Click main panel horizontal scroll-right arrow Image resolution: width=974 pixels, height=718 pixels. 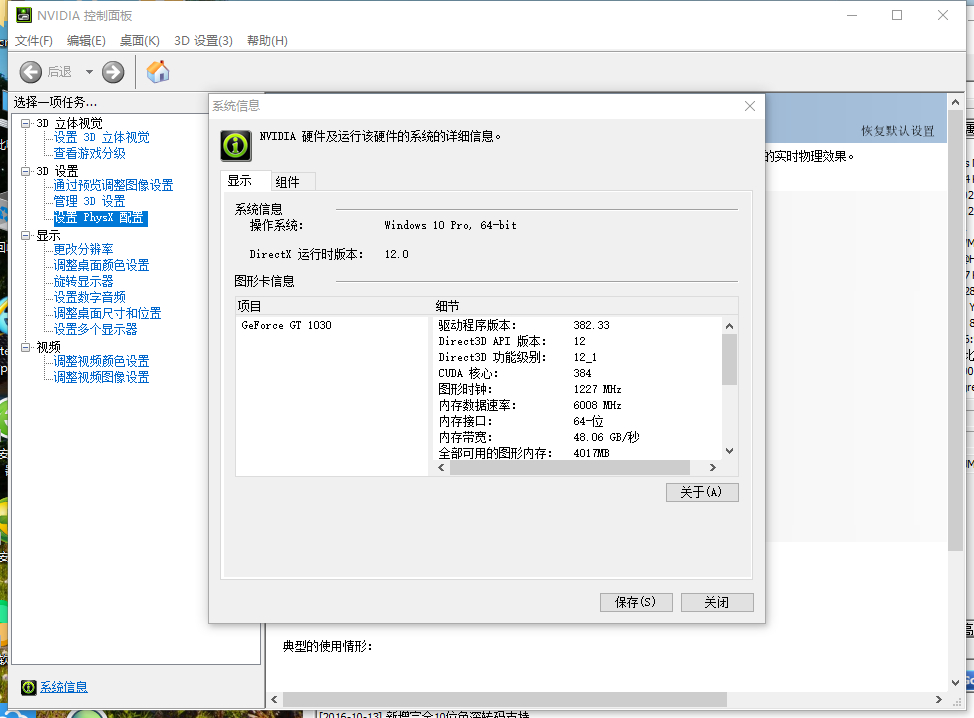pos(939,699)
